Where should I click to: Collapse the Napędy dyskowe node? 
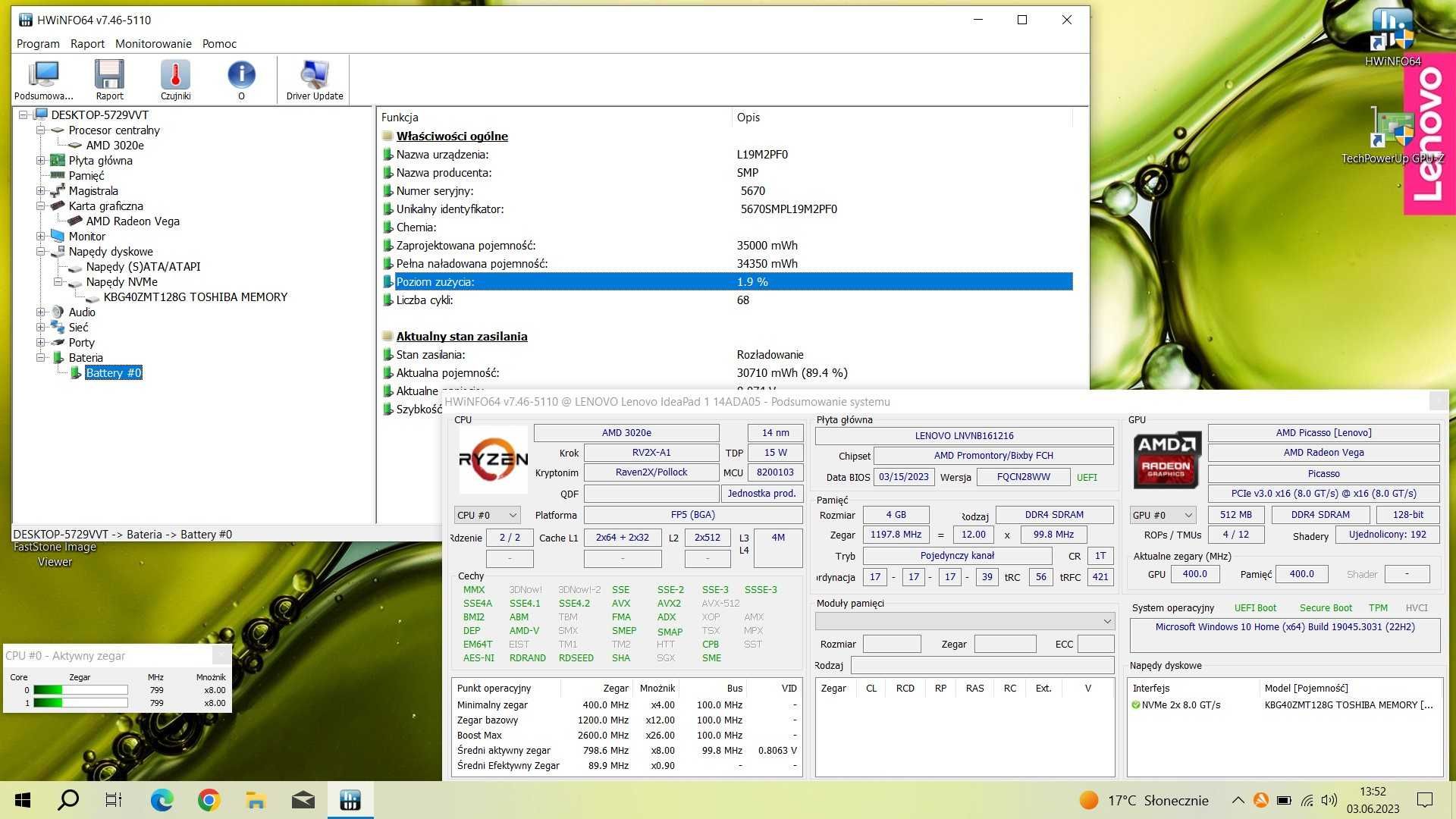[41, 252]
